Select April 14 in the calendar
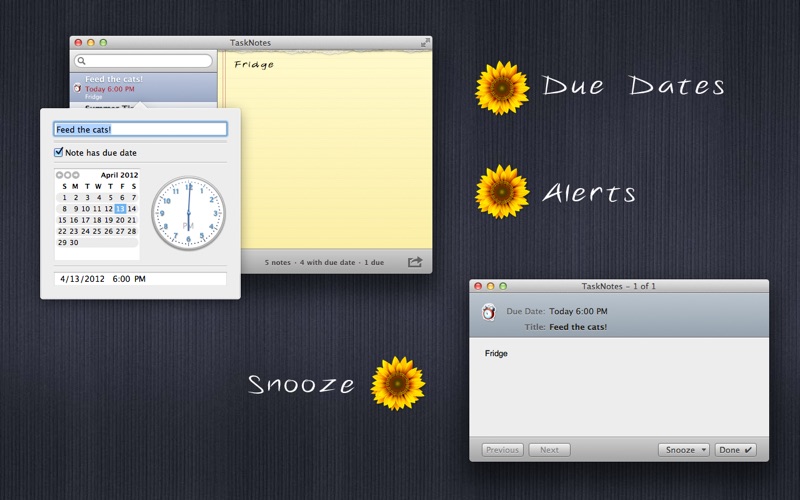 tap(132, 209)
